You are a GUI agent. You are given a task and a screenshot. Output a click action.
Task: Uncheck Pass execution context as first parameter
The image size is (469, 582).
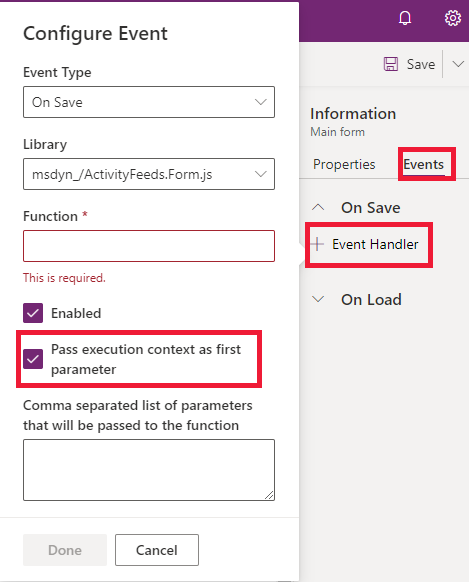(x=33, y=359)
